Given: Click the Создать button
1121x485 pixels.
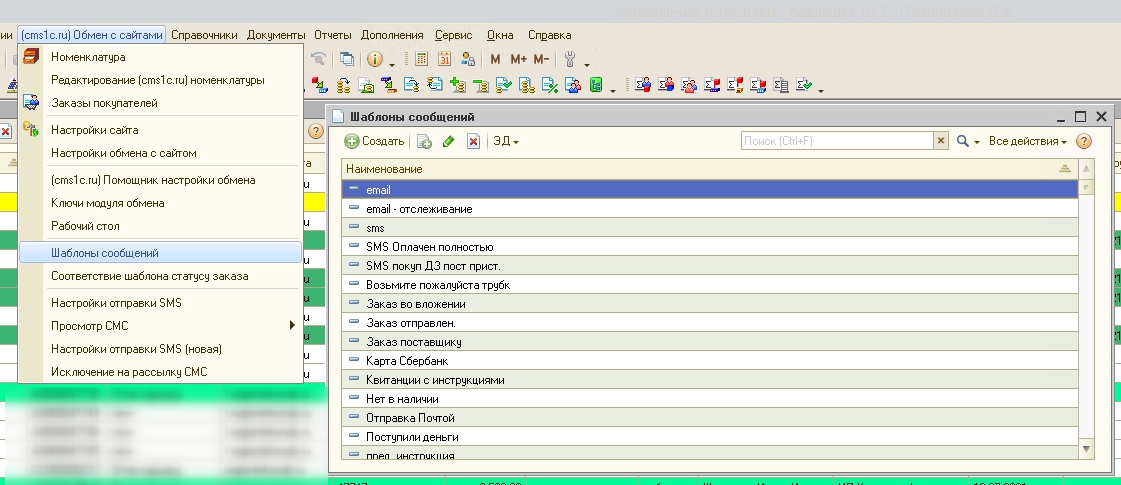Looking at the screenshot, I should click(375, 142).
